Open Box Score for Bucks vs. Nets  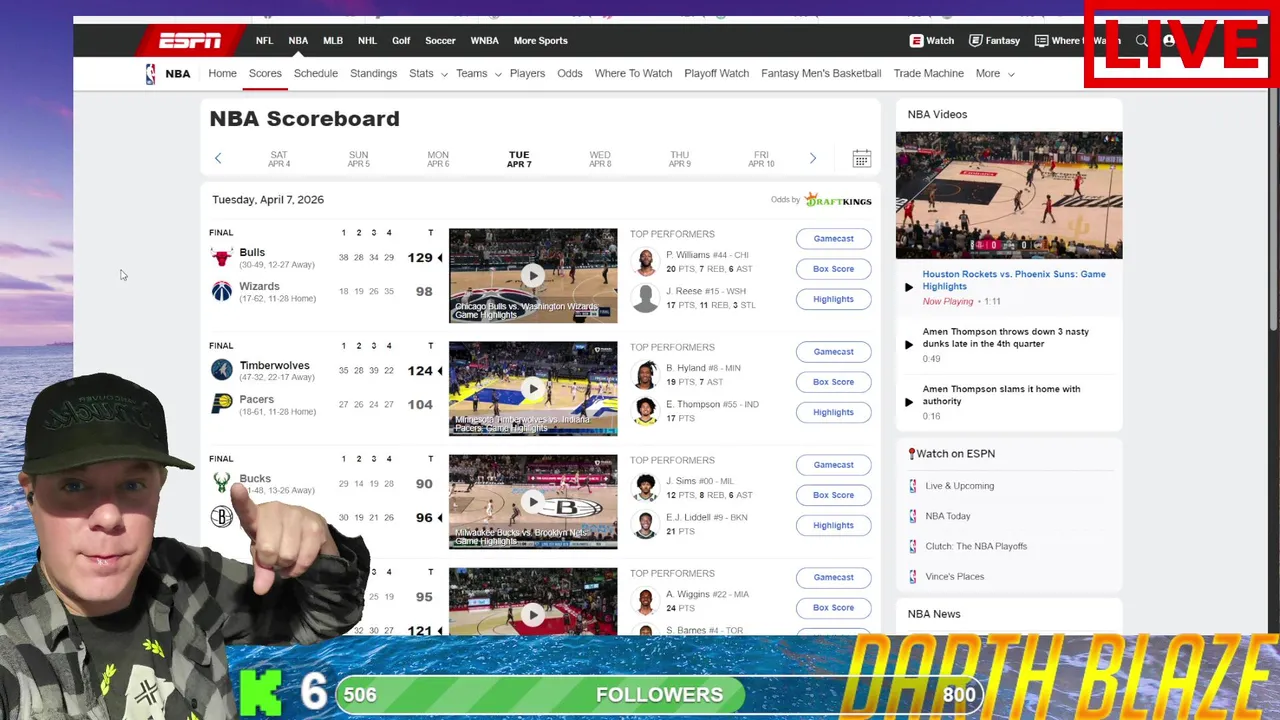[833, 495]
